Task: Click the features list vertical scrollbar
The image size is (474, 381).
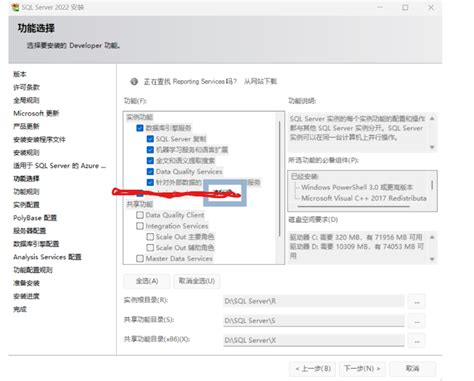Action: click(x=279, y=178)
